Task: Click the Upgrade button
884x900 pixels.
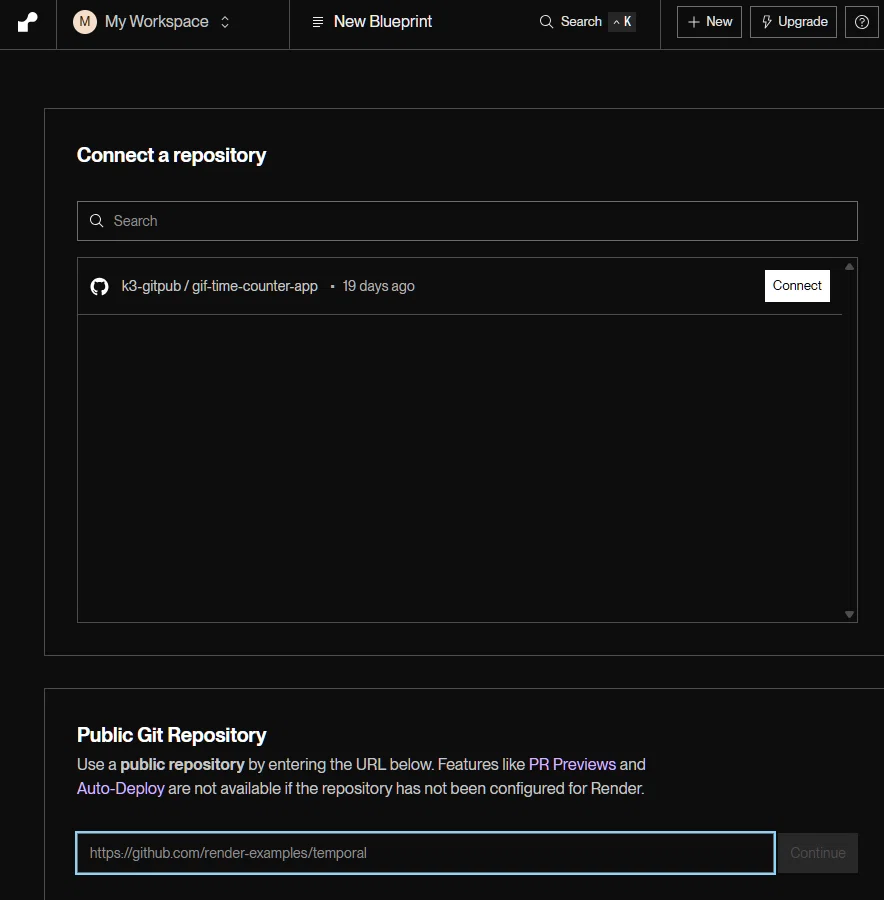Action: 793,22
